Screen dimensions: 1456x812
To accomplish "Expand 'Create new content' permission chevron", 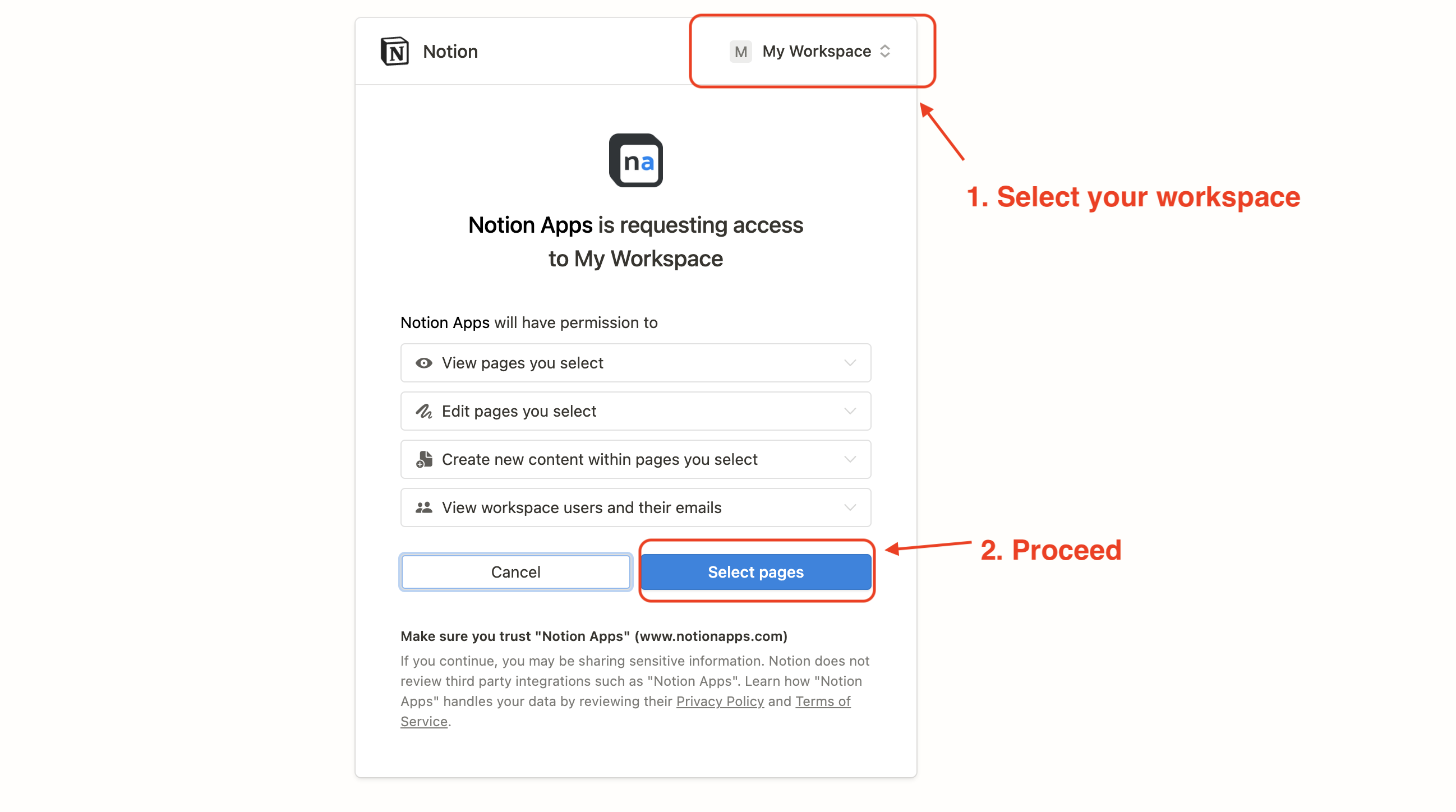I will [850, 459].
